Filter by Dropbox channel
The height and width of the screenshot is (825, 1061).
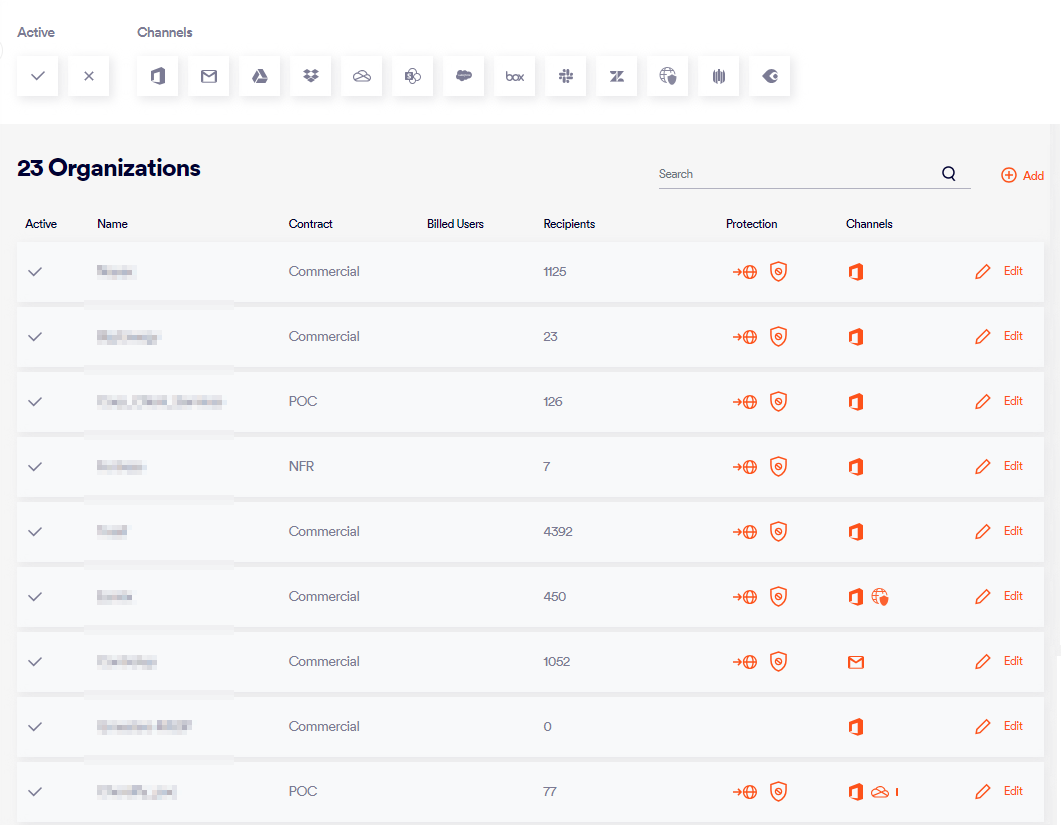point(311,76)
